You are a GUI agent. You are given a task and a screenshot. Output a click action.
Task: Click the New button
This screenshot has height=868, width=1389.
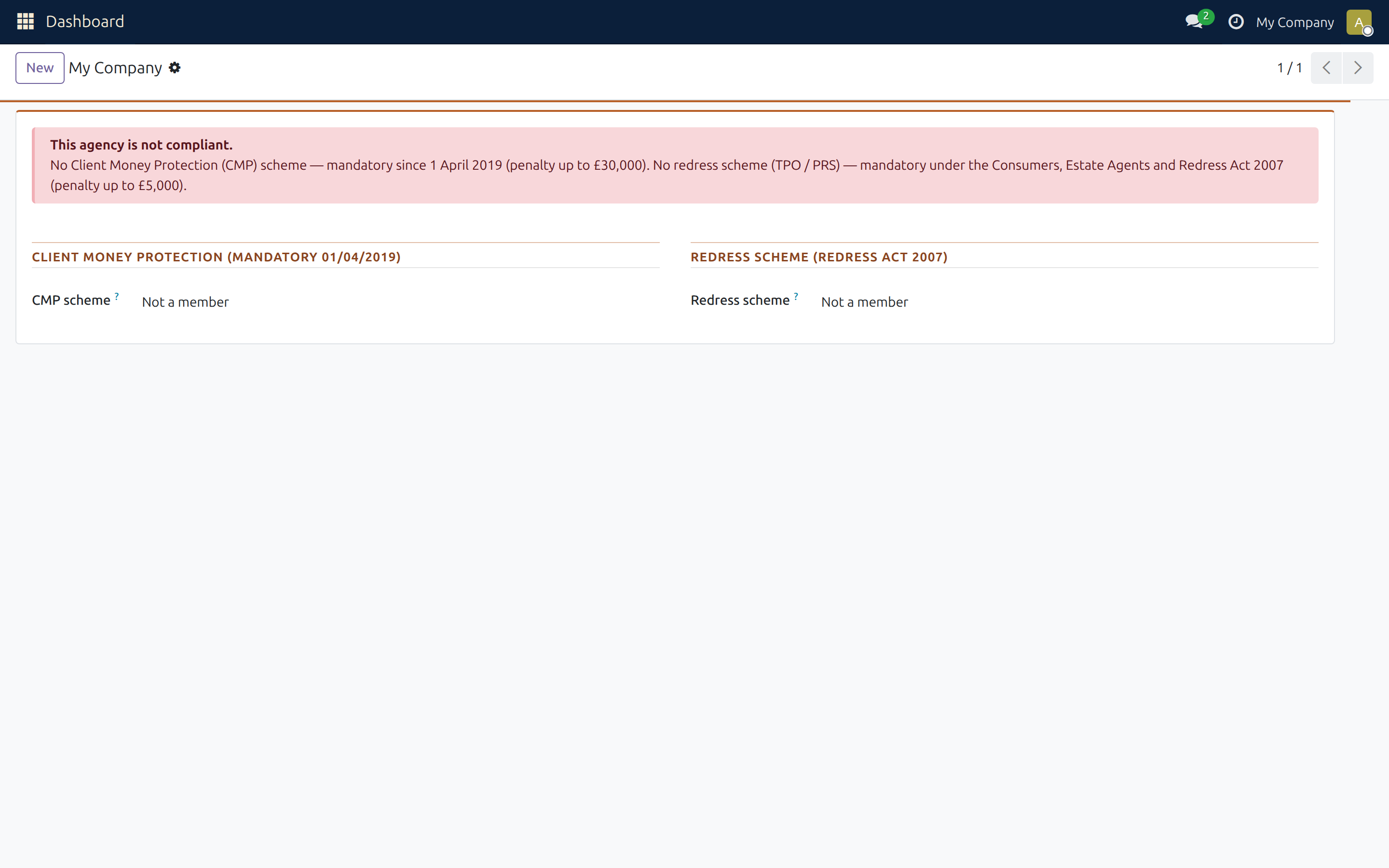40,68
